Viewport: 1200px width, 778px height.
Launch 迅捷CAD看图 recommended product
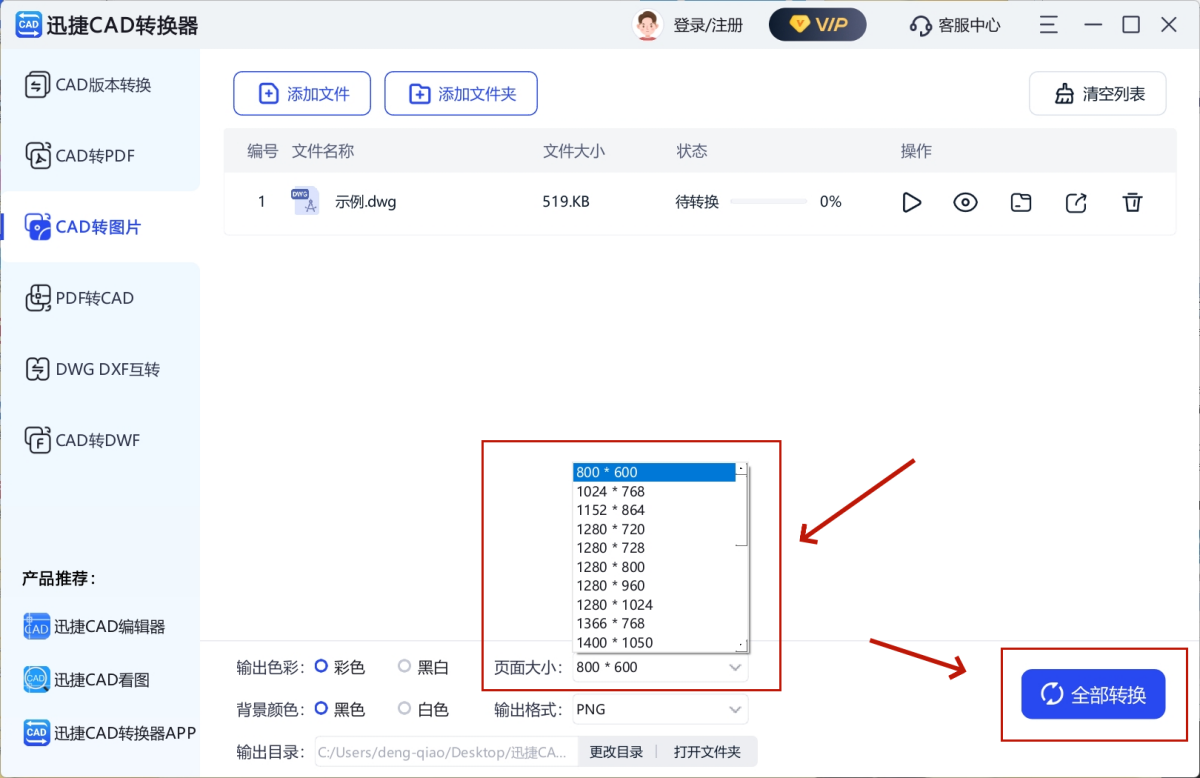click(x=86, y=680)
